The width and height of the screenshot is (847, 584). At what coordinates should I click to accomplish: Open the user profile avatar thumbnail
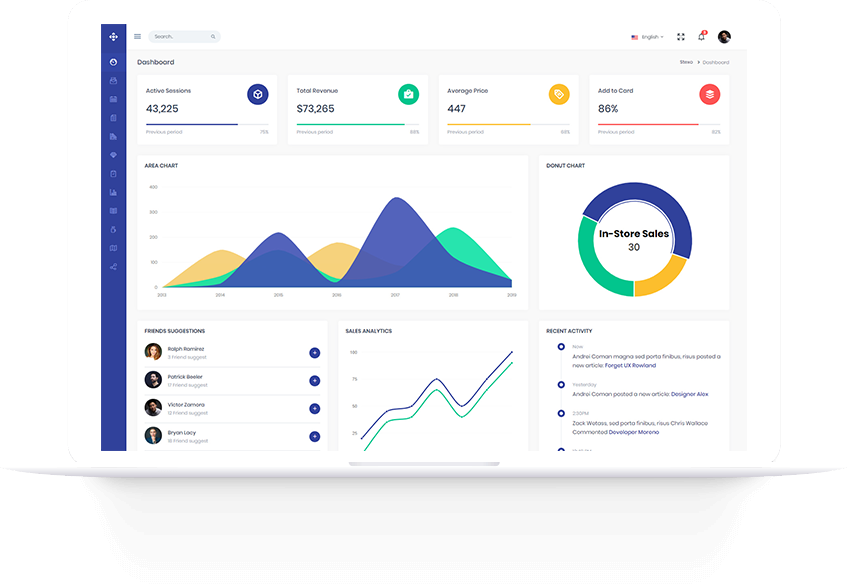[724, 36]
